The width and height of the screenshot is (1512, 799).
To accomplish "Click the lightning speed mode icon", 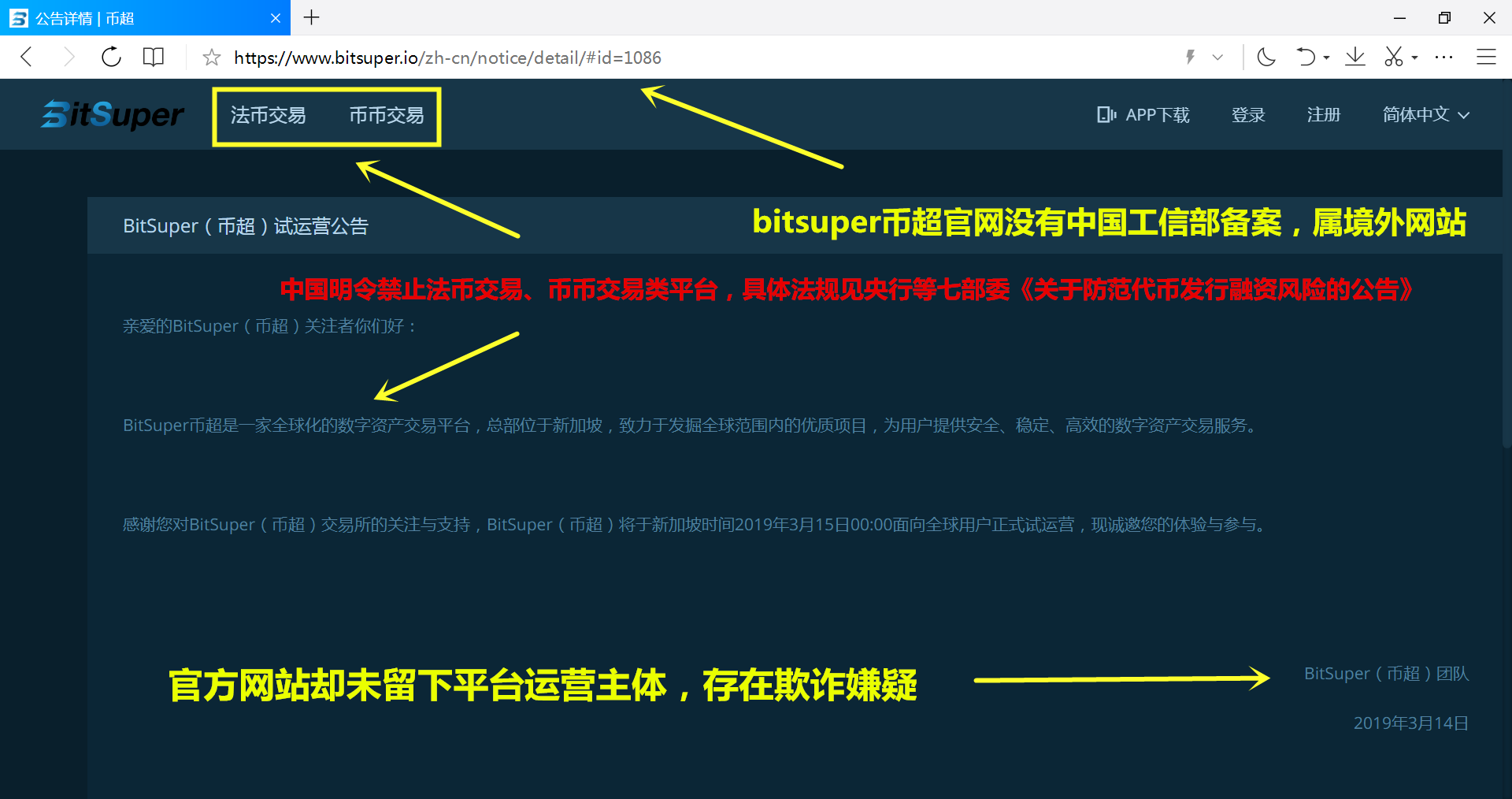I will pos(1190,57).
